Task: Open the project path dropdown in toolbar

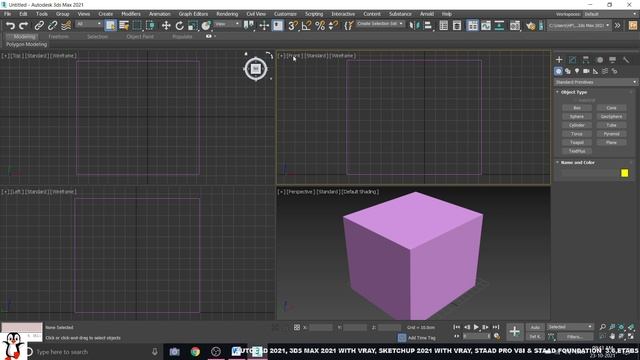Action: click(579, 25)
